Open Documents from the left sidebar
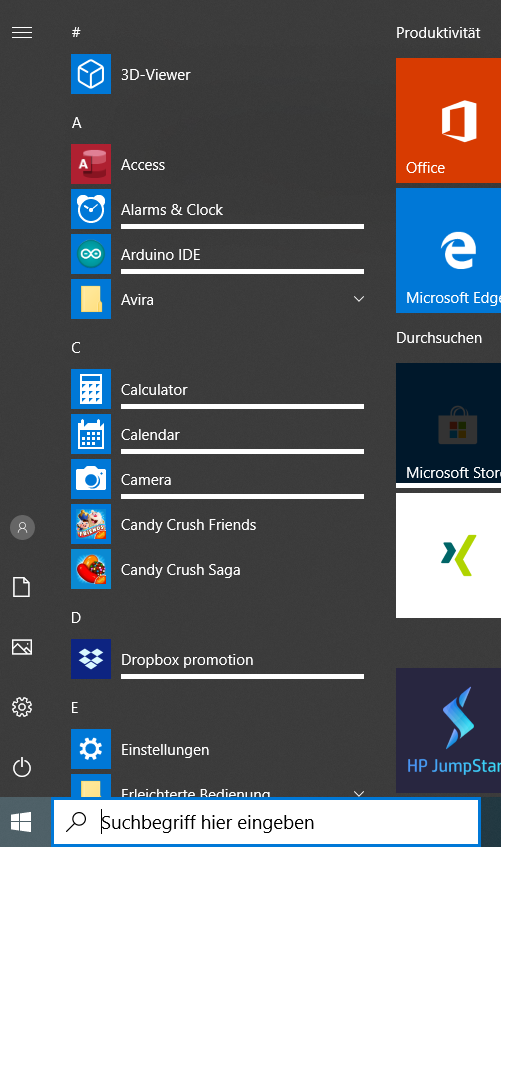 [x=22, y=588]
